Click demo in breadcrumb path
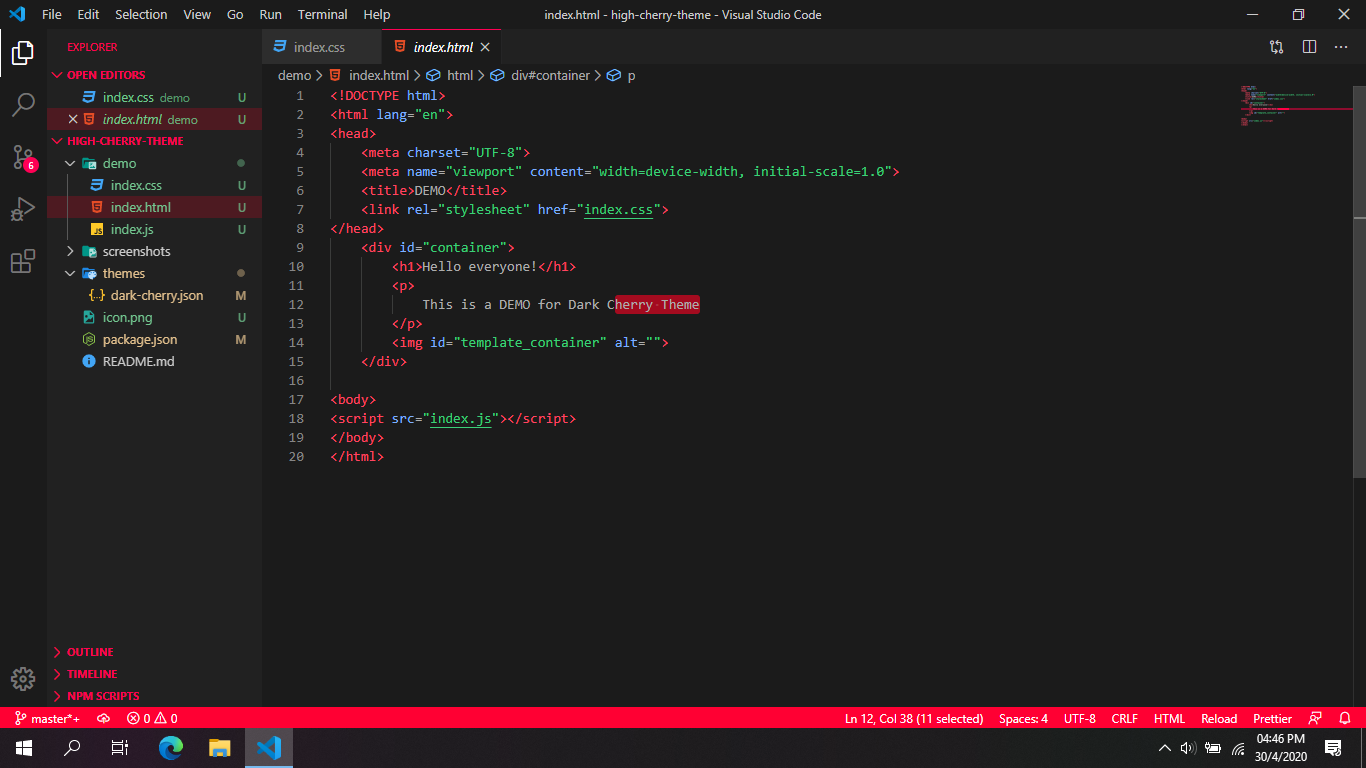The height and width of the screenshot is (768, 1366). click(294, 75)
